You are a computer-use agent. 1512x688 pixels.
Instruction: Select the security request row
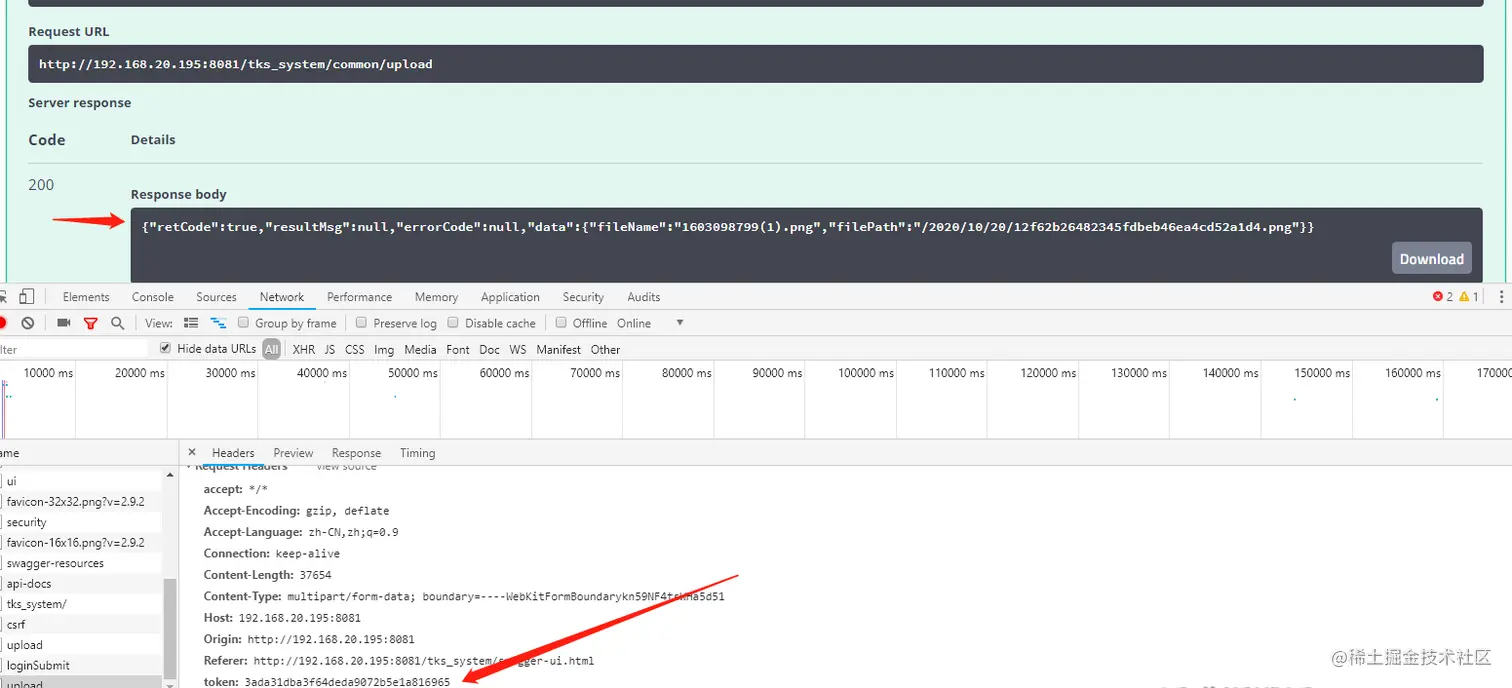click(80, 522)
